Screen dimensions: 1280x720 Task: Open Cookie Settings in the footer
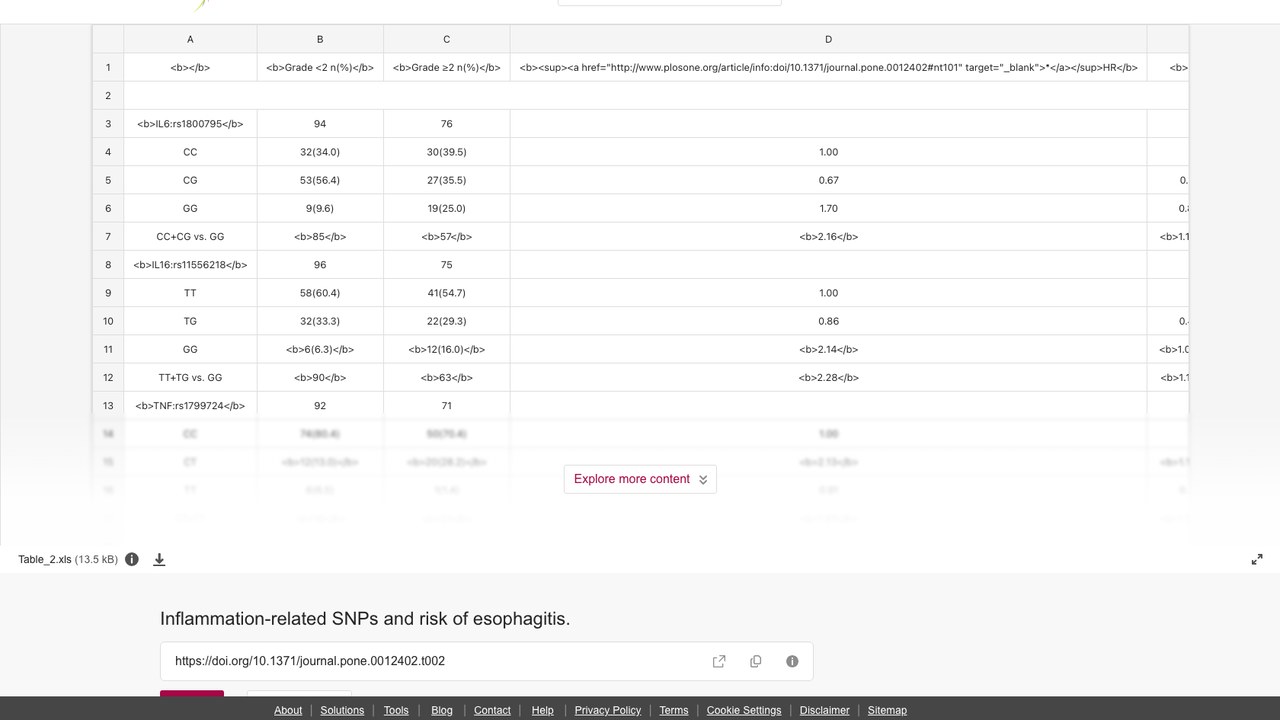click(x=744, y=710)
